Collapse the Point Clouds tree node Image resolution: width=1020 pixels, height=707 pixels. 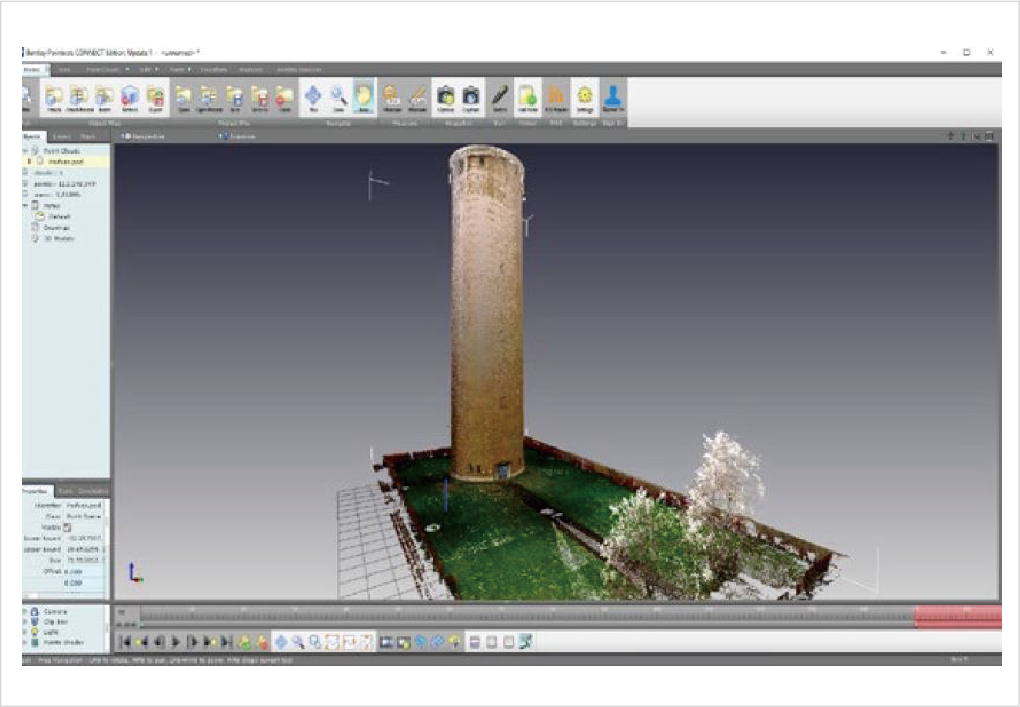point(25,151)
